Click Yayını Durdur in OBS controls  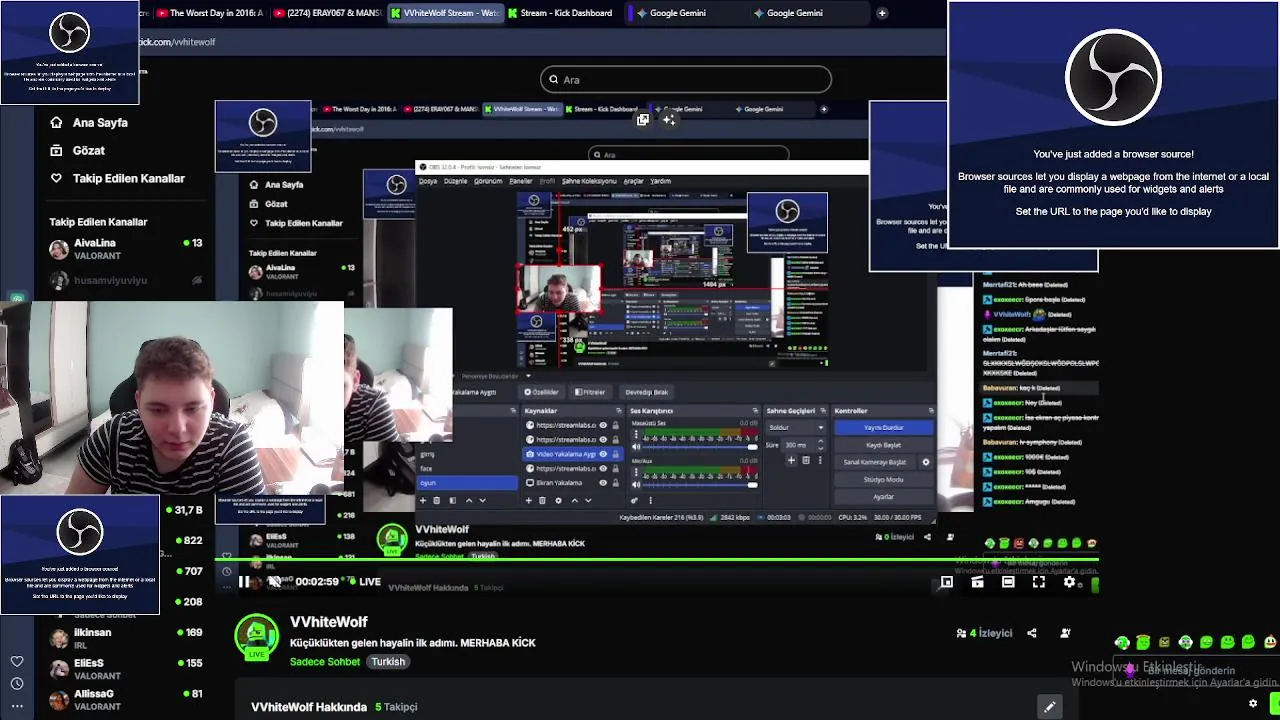click(883, 428)
